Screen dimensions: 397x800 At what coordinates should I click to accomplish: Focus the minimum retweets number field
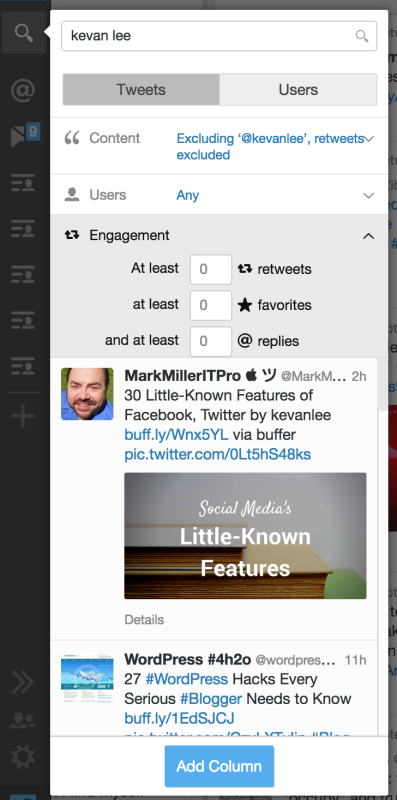[211, 269]
